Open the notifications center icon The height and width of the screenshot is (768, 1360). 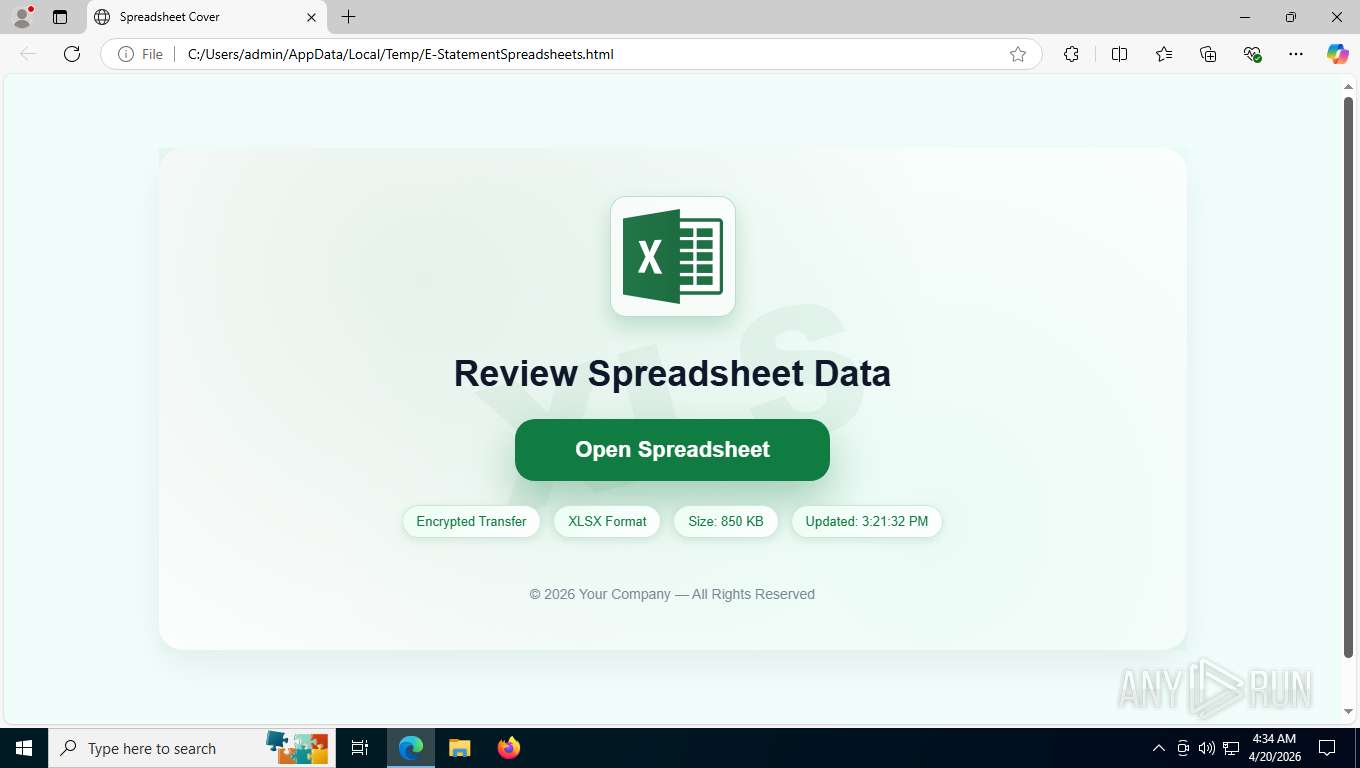[1327, 748]
